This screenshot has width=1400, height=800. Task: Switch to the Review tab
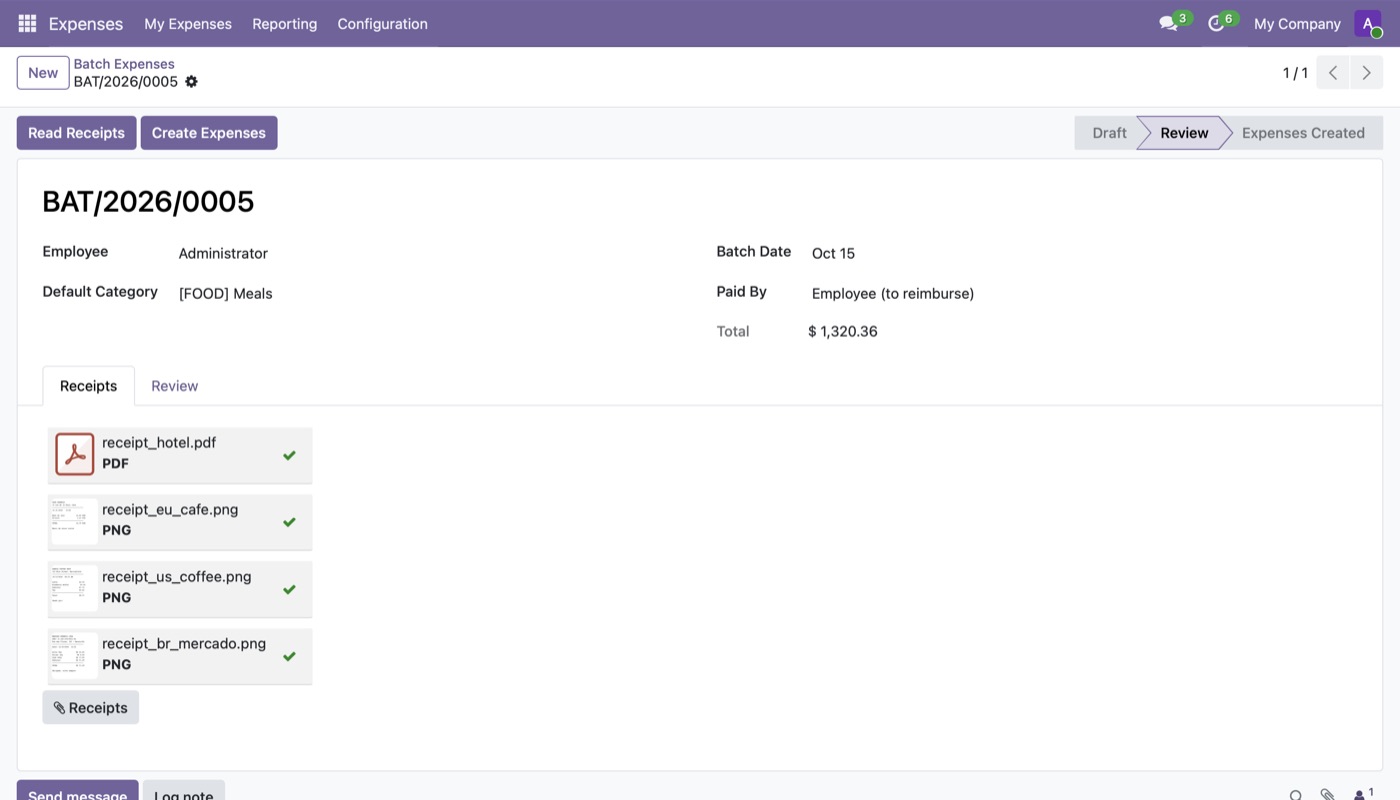[175, 386]
